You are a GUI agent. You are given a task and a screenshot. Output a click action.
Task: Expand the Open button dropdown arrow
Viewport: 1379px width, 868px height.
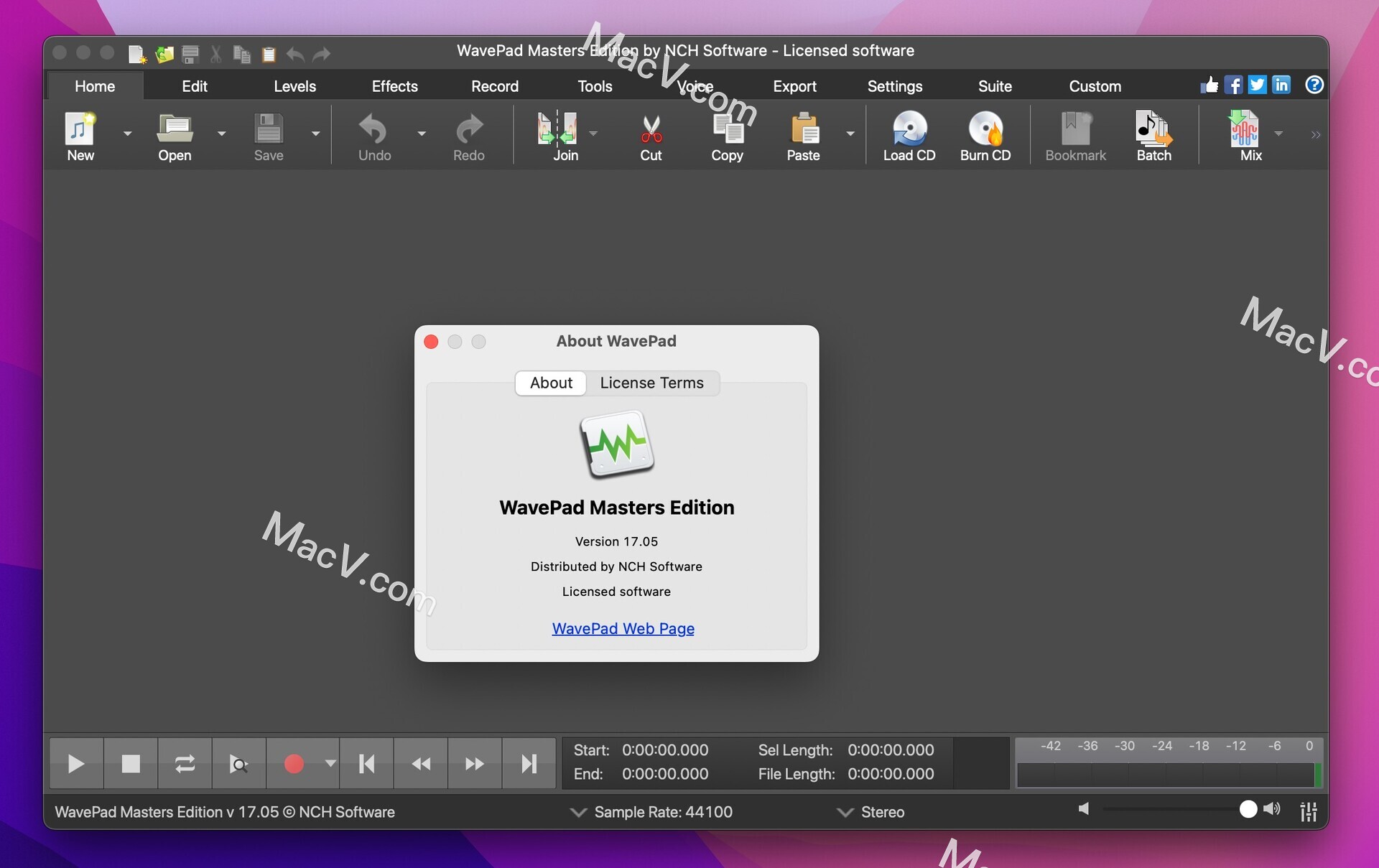221,134
